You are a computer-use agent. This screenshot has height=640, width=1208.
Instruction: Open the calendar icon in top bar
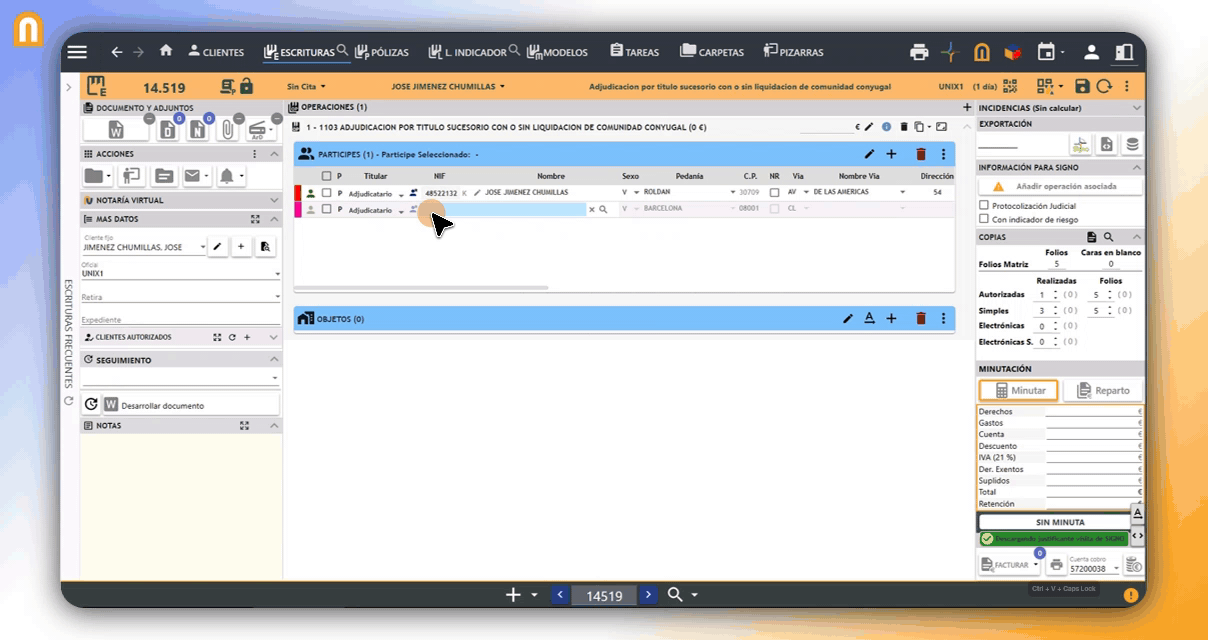tap(1046, 52)
